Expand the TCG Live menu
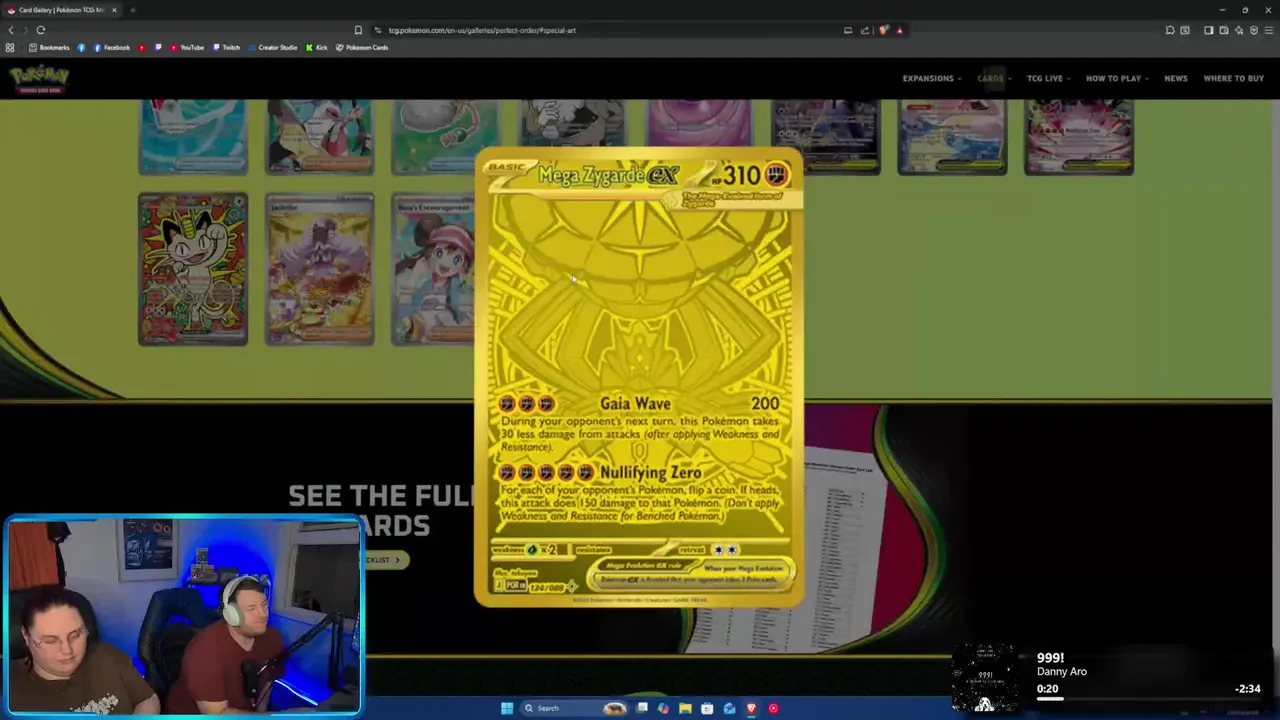Screen dimensions: 1280x720 [1048, 78]
